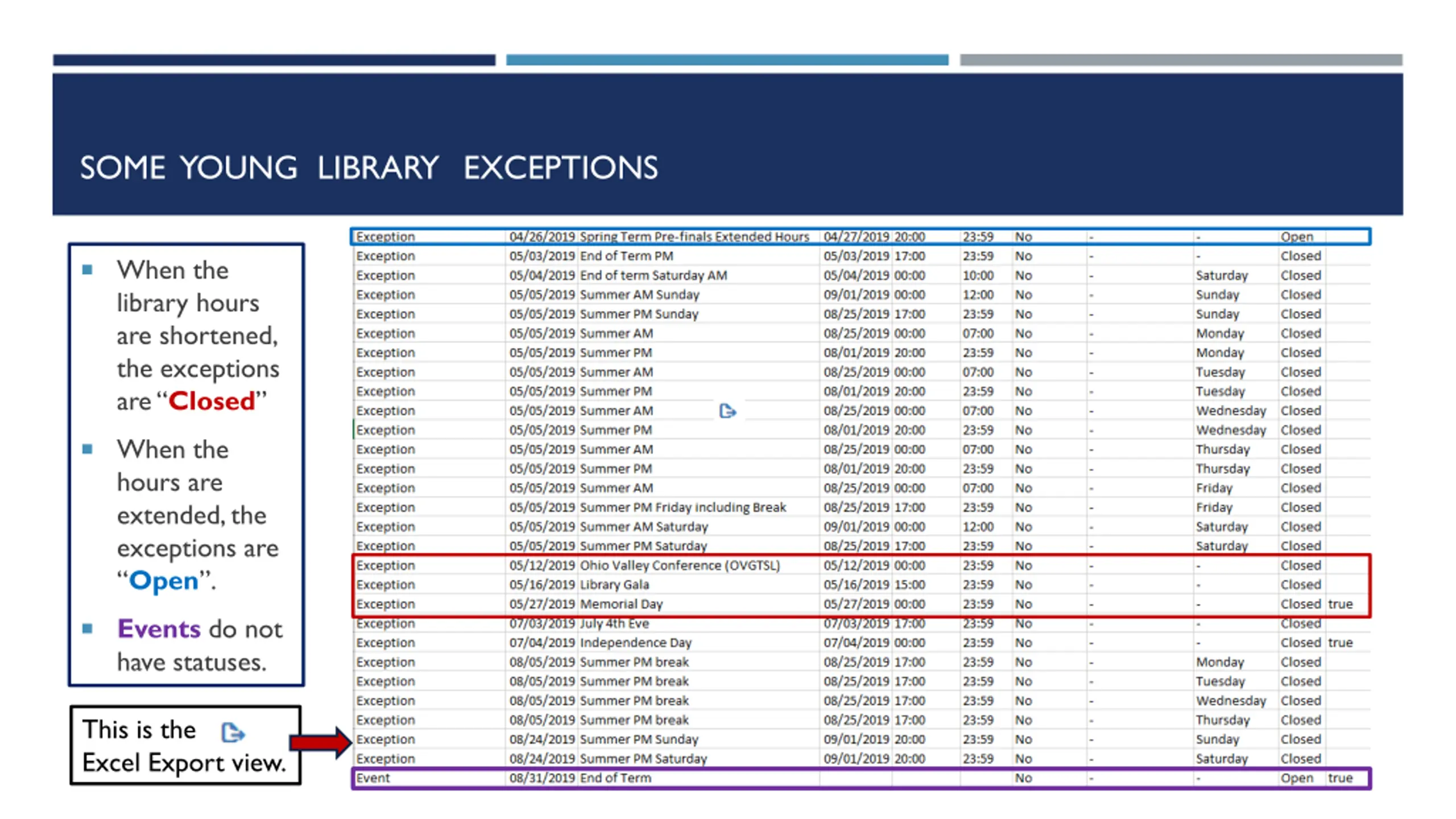Select weekday 'Wednesday' in Summer PM break row
1456x819 pixels.
pyautogui.click(x=1231, y=701)
